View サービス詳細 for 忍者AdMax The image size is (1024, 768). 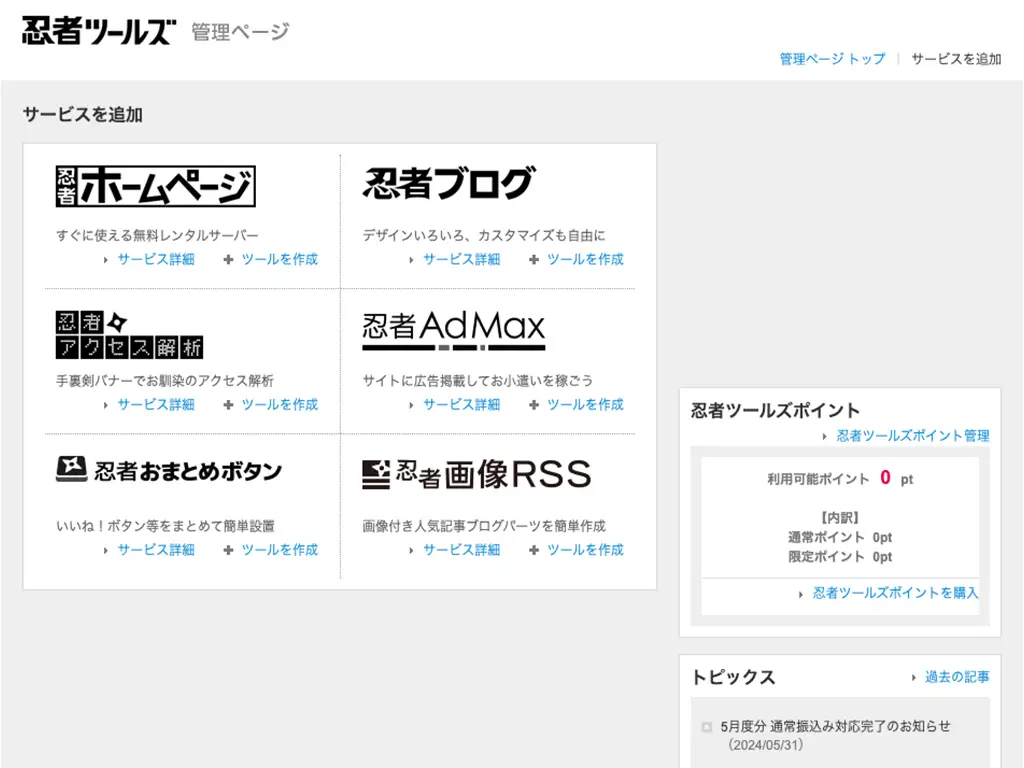[x=461, y=405]
